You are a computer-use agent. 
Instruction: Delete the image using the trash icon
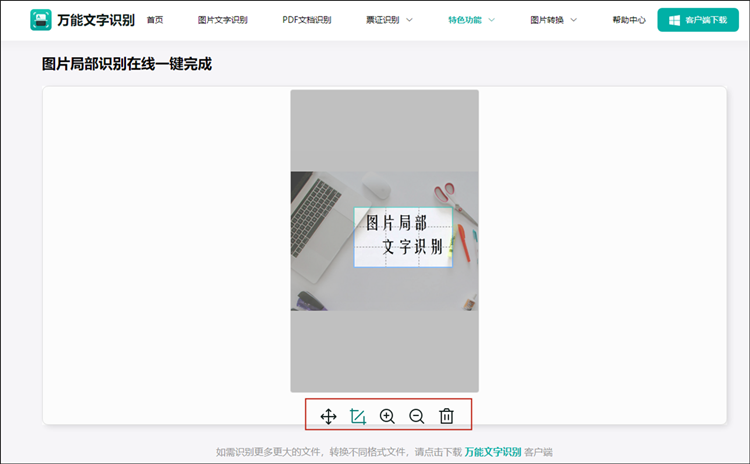tap(447, 416)
